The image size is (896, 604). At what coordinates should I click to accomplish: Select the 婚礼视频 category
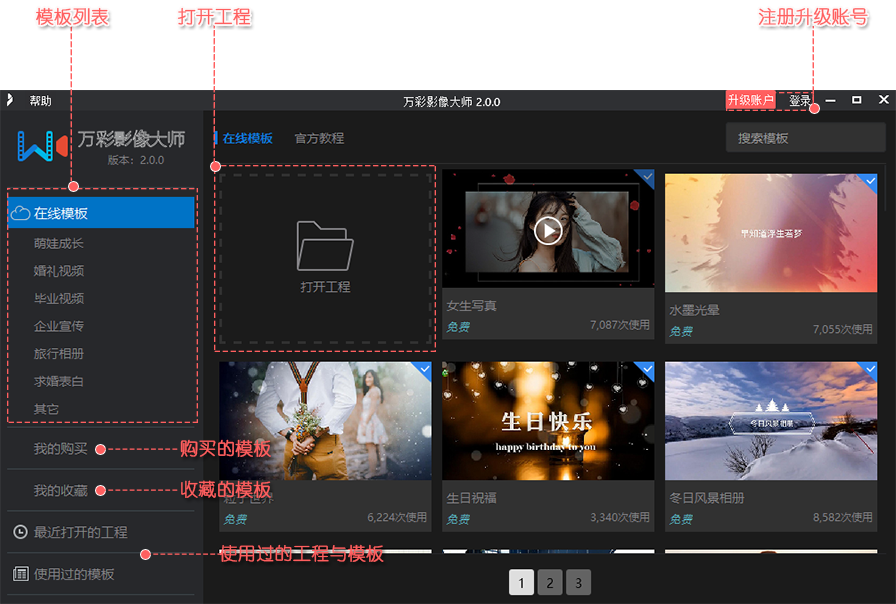click(59, 271)
